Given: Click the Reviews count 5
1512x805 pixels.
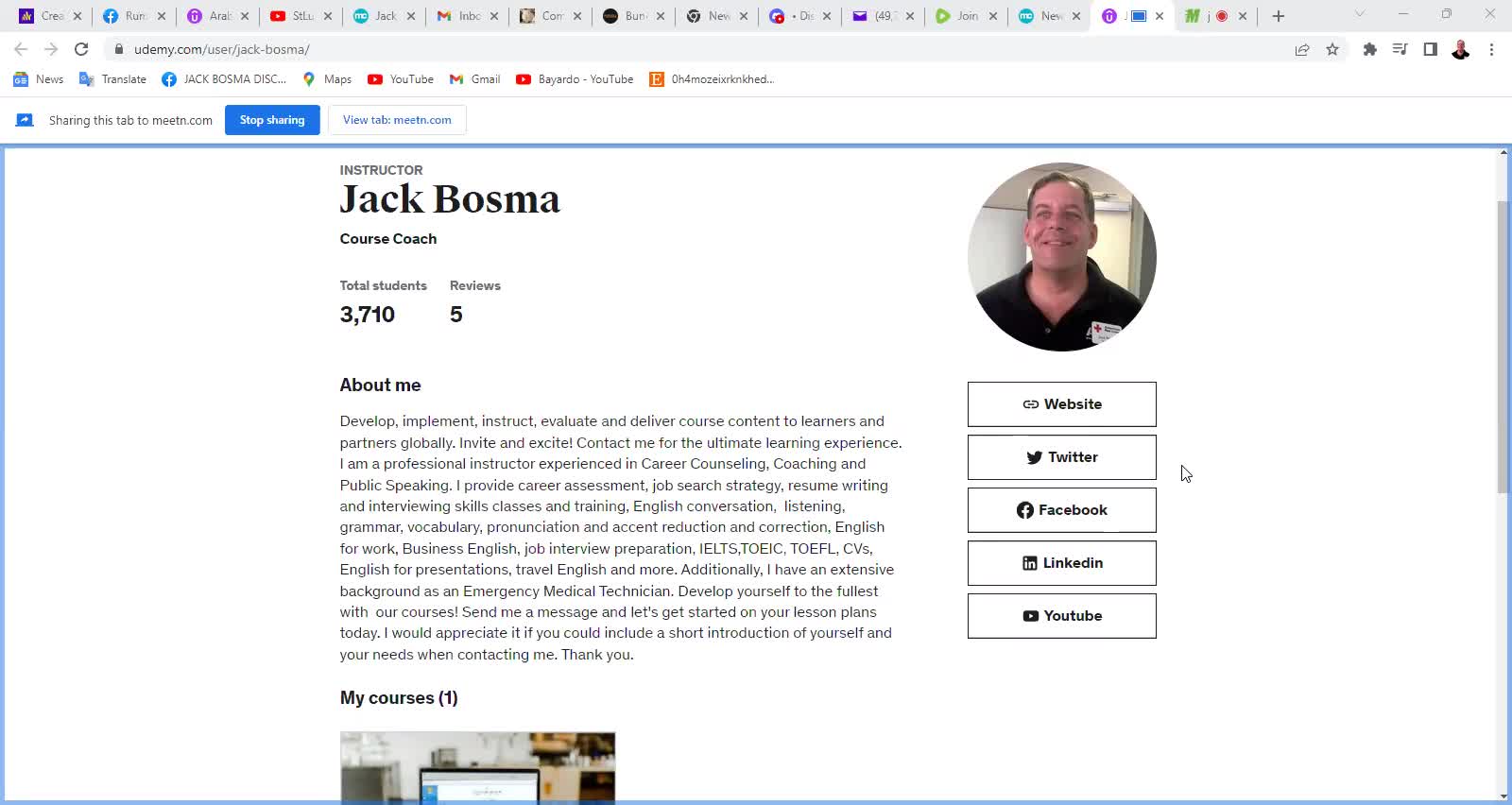Looking at the screenshot, I should pos(456,315).
